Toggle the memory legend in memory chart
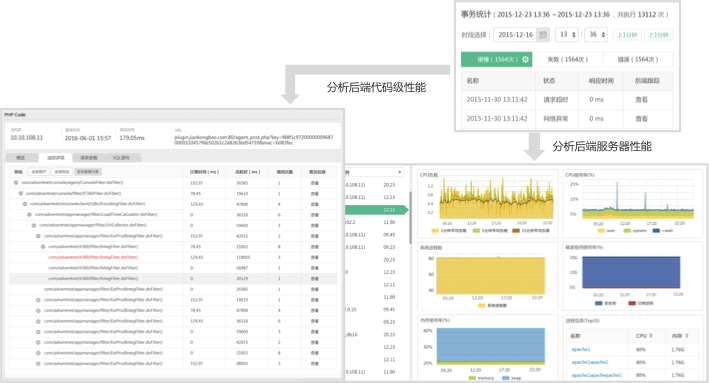 (481, 378)
